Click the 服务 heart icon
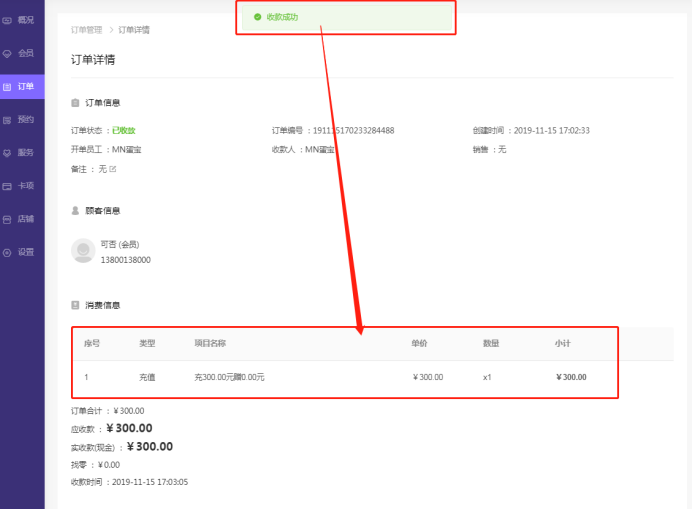The image size is (692, 509). (x=7, y=153)
